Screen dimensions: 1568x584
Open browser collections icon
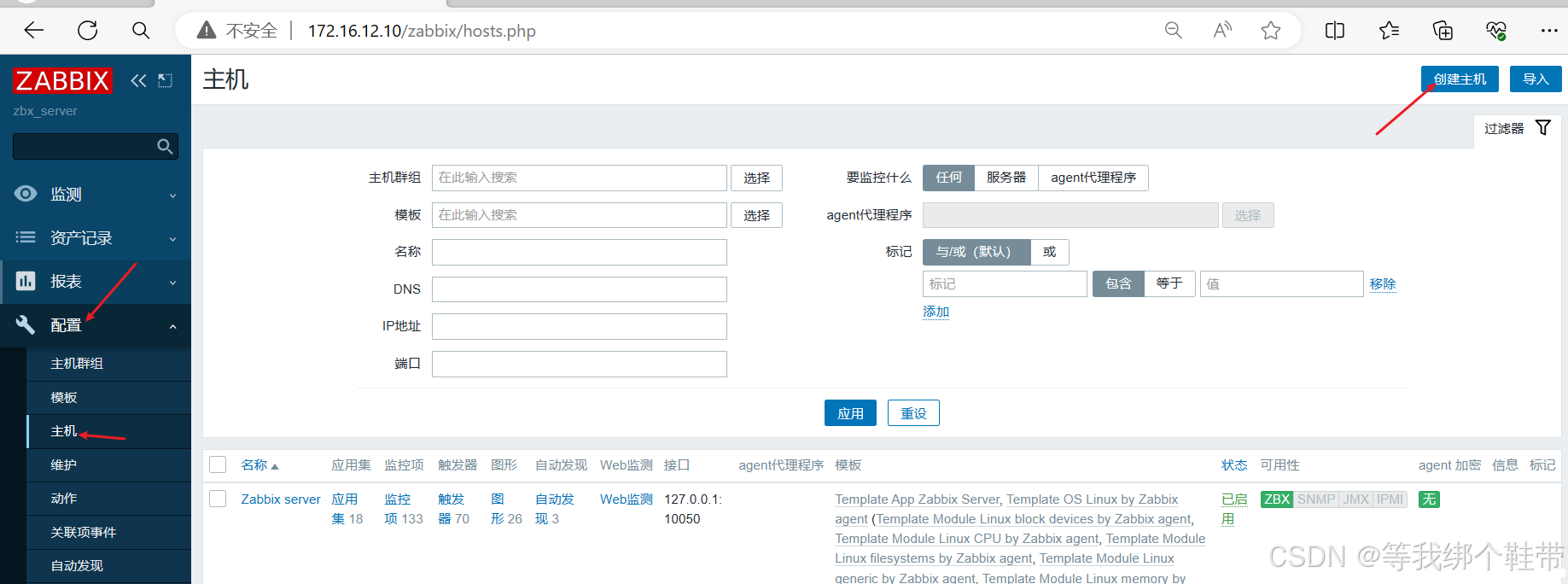pyautogui.click(x=1443, y=31)
